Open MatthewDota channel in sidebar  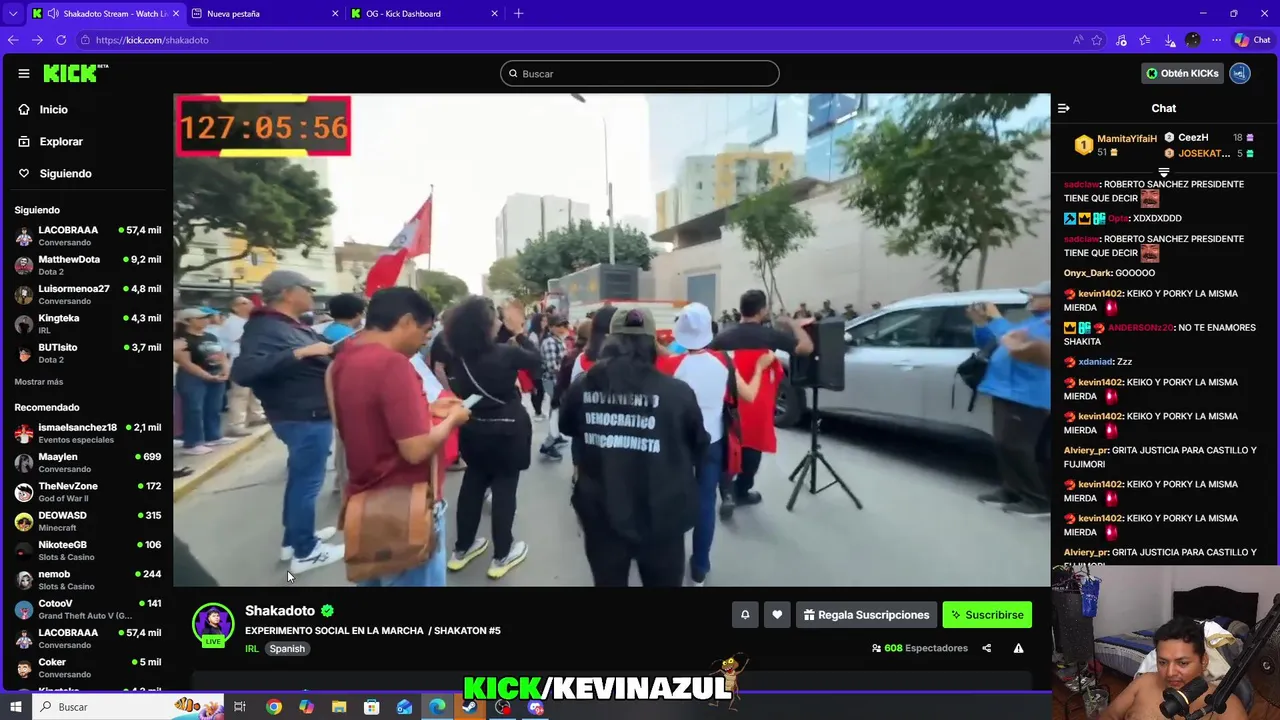pyautogui.click(x=88, y=265)
